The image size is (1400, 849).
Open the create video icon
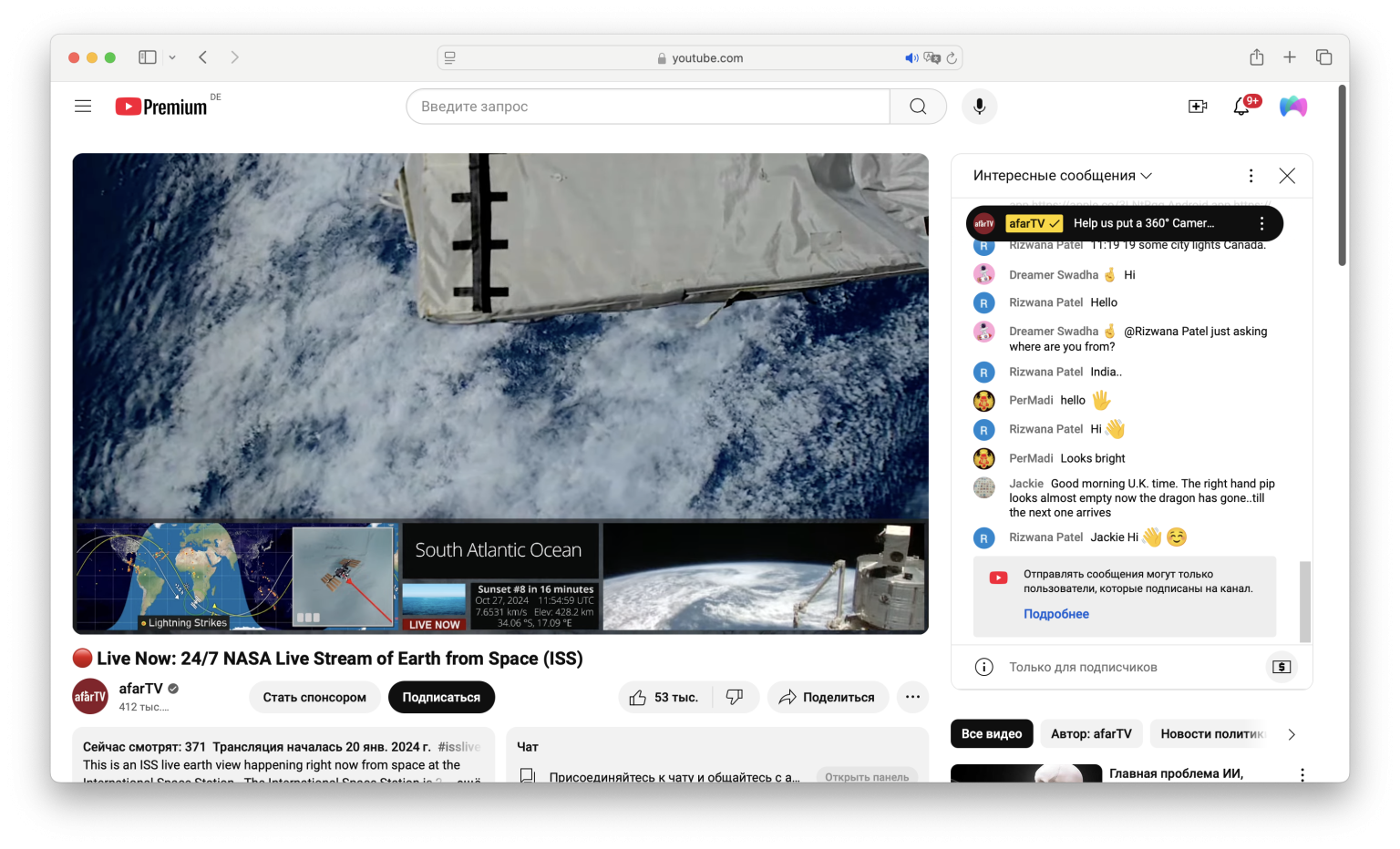click(x=1197, y=107)
